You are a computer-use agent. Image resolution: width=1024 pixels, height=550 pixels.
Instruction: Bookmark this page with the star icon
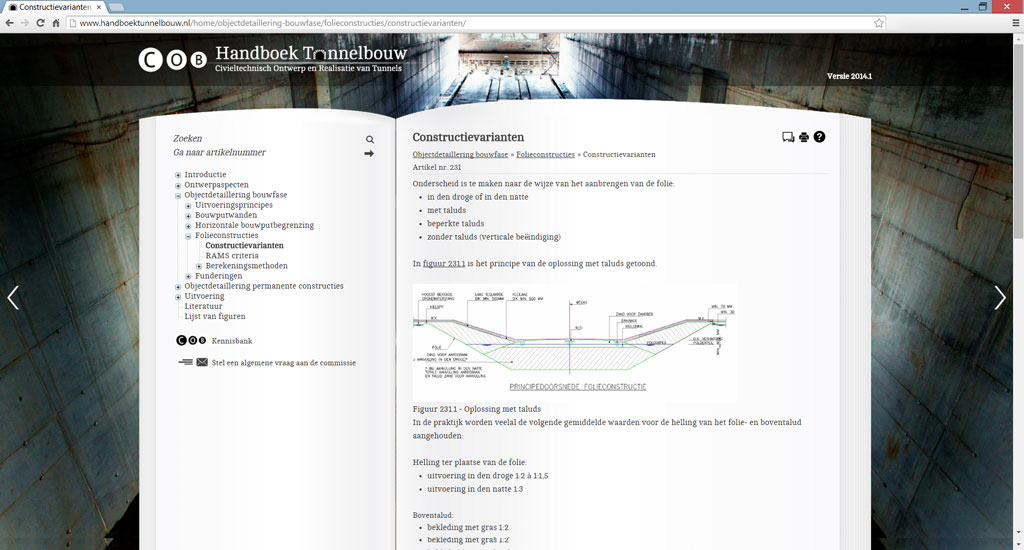pos(879,22)
